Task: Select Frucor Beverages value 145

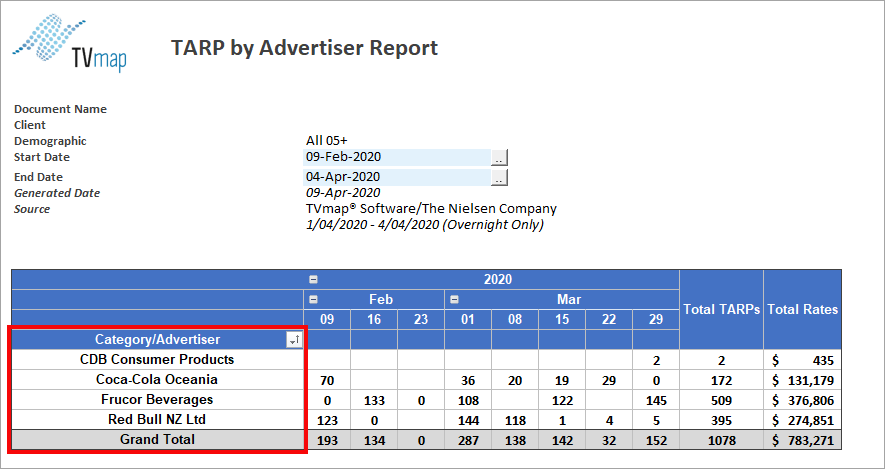Action: pyautogui.click(x=656, y=401)
